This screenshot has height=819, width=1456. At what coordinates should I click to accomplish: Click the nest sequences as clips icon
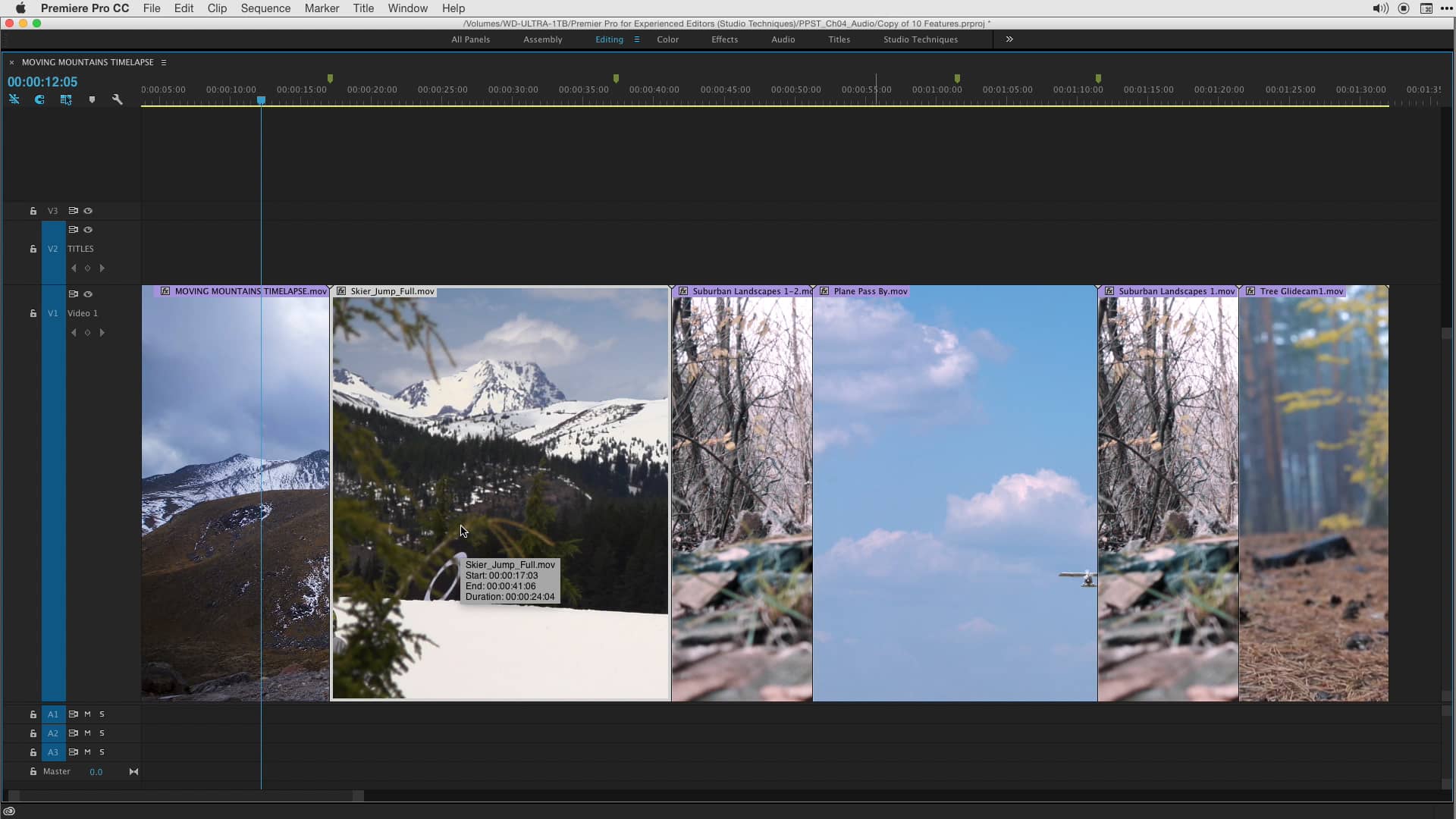click(65, 99)
